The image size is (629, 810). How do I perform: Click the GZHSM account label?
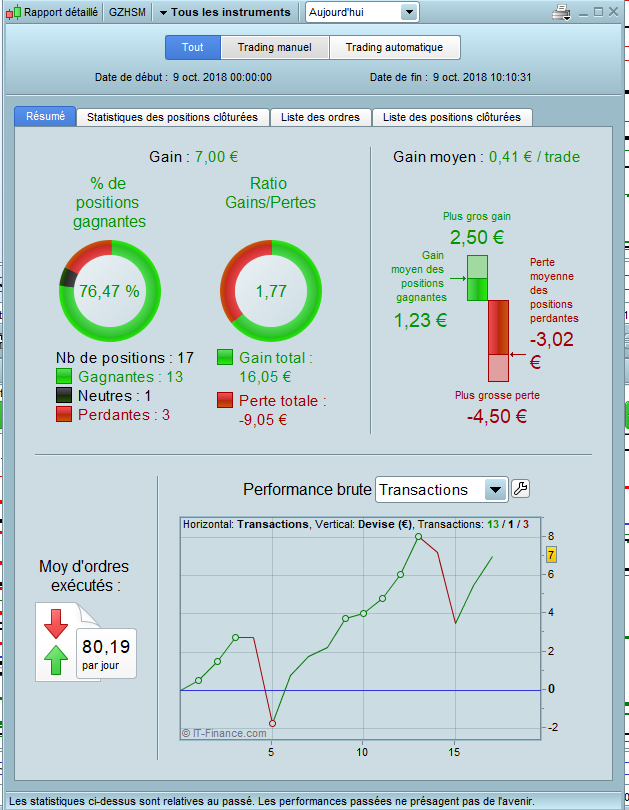(127, 12)
